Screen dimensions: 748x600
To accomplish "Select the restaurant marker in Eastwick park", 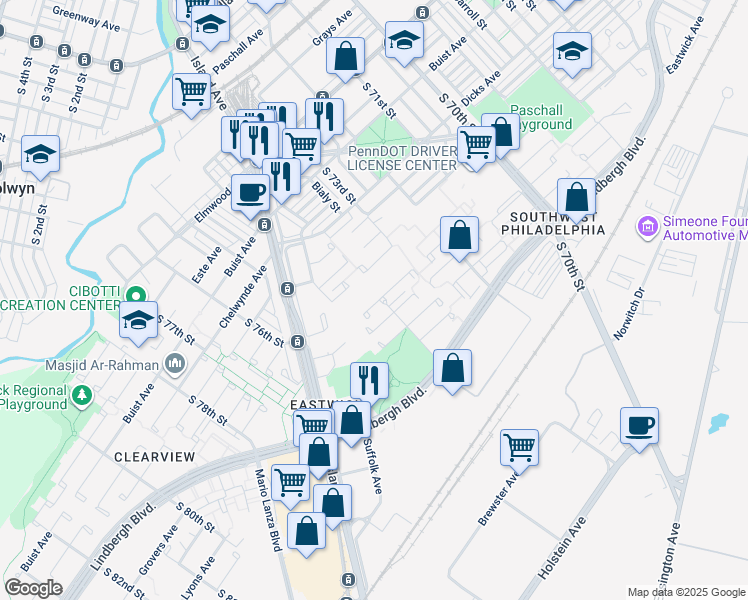I will [370, 382].
